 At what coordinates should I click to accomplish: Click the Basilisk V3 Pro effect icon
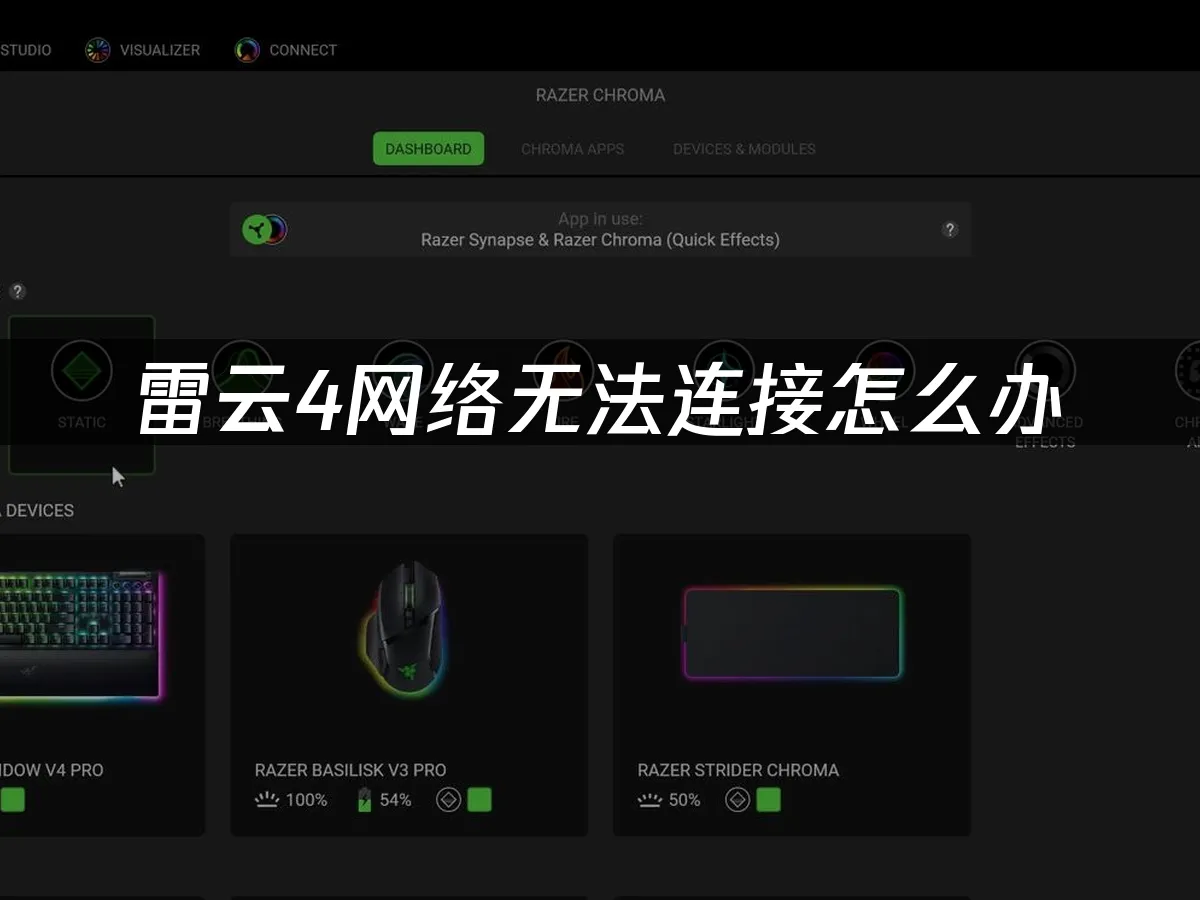tap(448, 800)
